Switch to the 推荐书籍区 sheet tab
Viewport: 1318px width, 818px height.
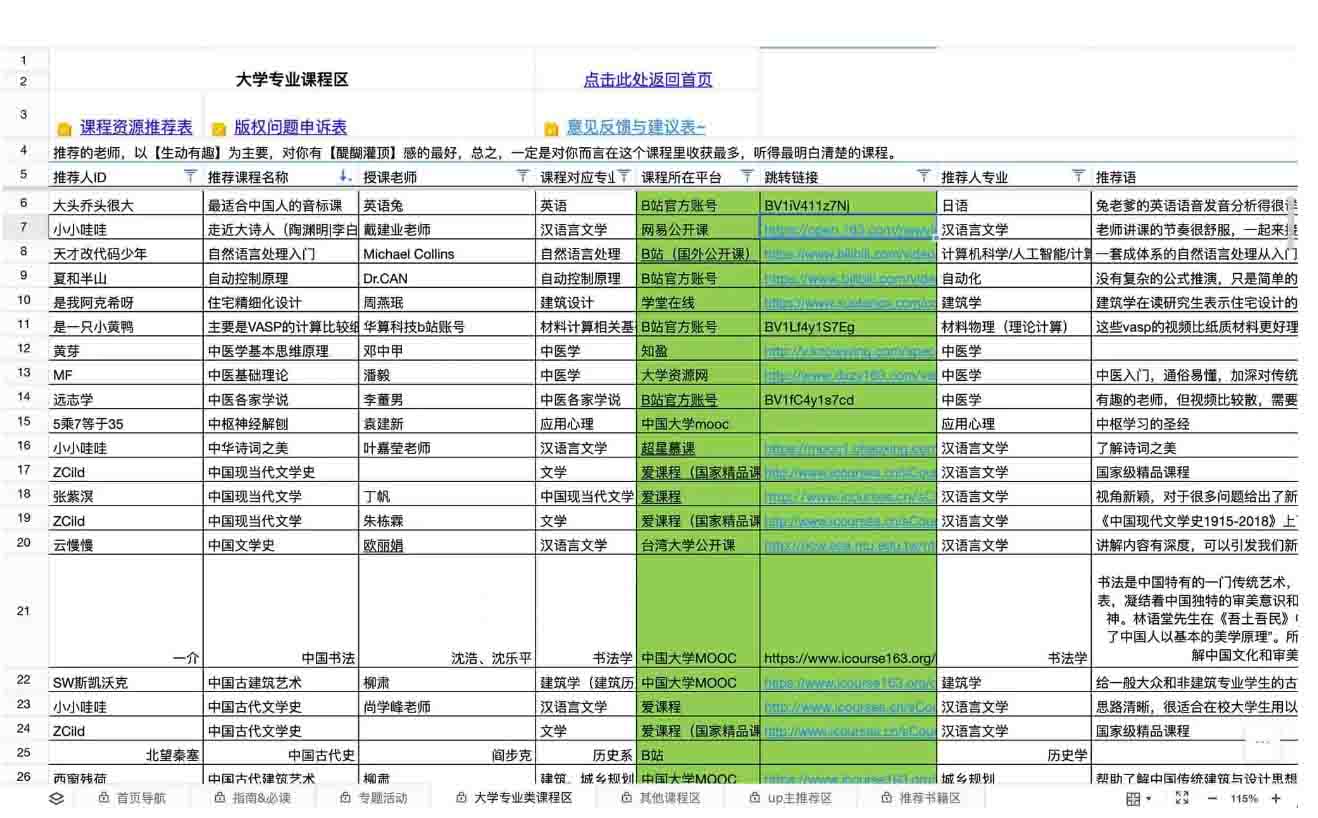pyautogui.click(x=920, y=798)
